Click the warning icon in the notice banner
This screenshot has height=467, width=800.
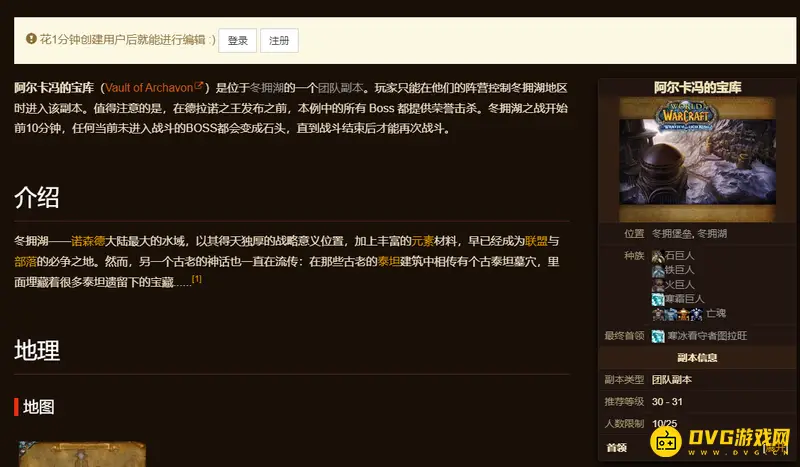(x=31, y=39)
